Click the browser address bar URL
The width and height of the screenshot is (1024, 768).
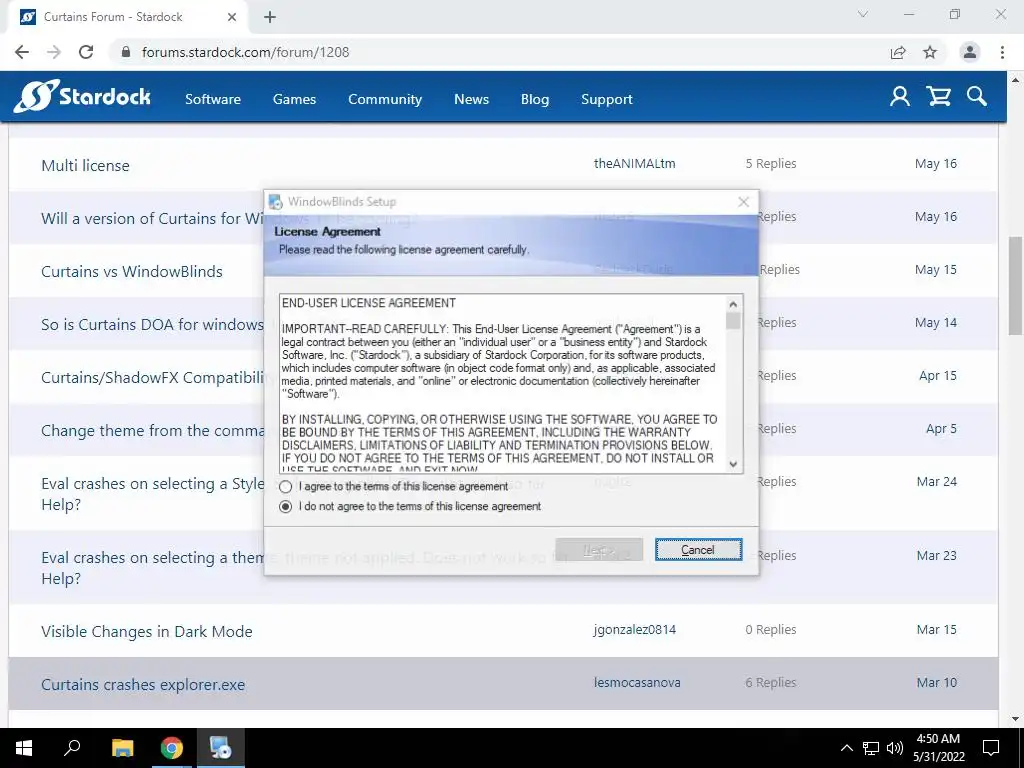pos(246,52)
